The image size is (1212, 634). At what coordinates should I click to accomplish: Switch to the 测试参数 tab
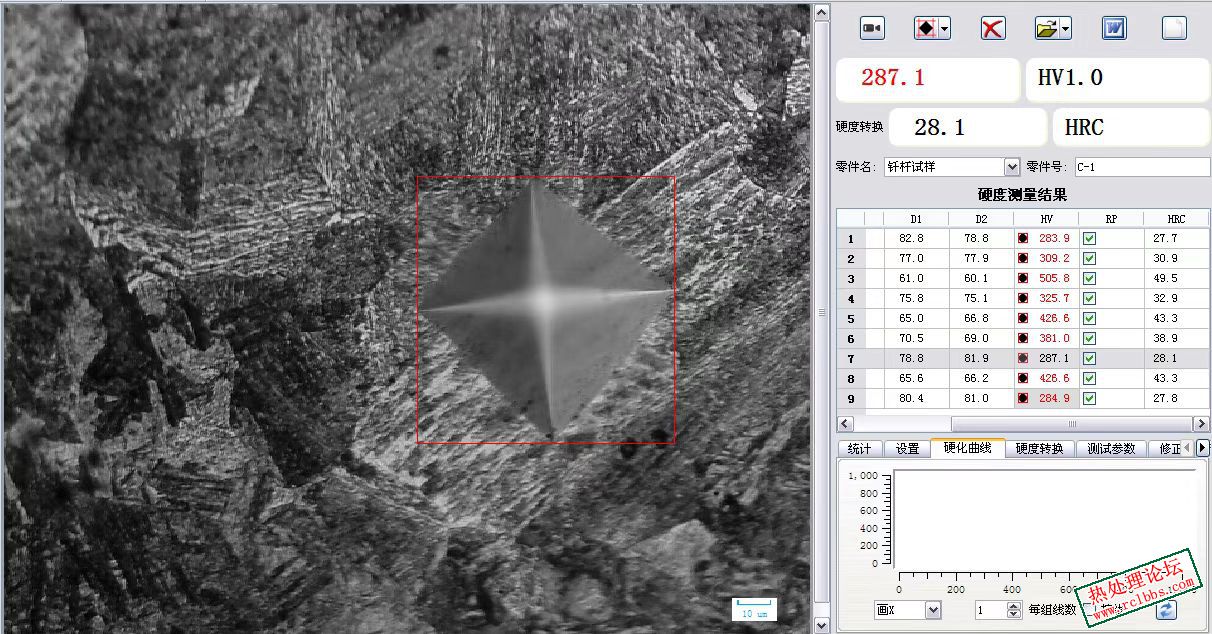(x=1112, y=448)
